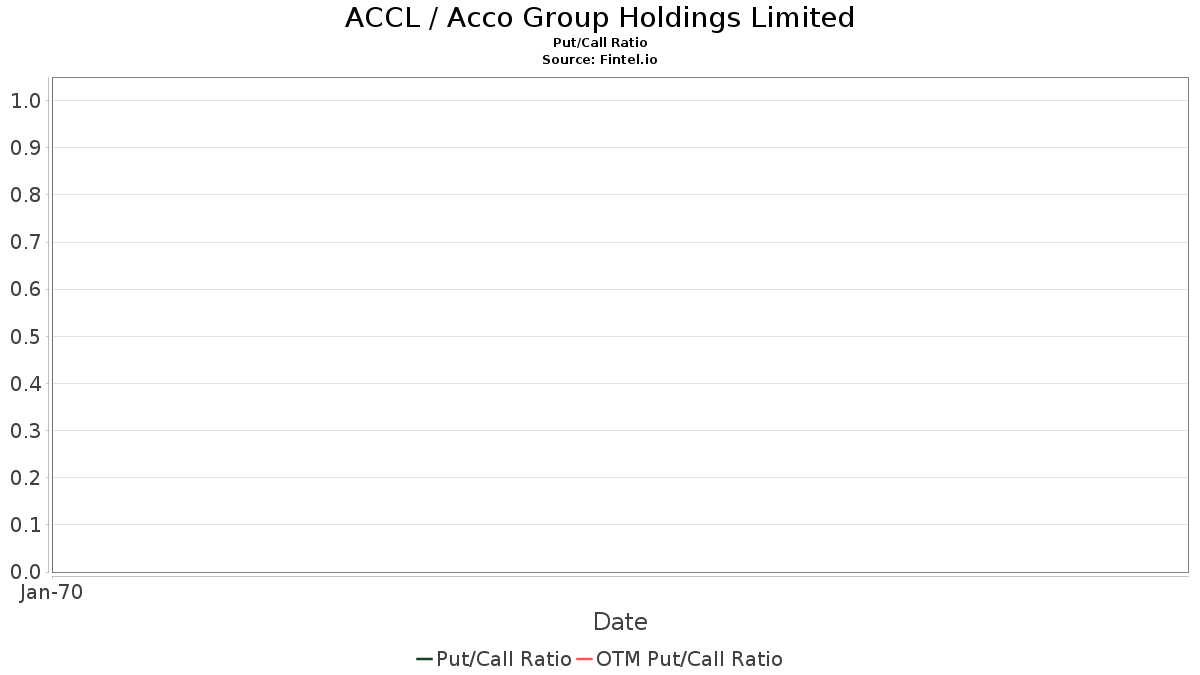This screenshot has height=675, width=1200.
Task: Click the red OTM Put/Call Ratio legend line
Action: tap(585, 659)
